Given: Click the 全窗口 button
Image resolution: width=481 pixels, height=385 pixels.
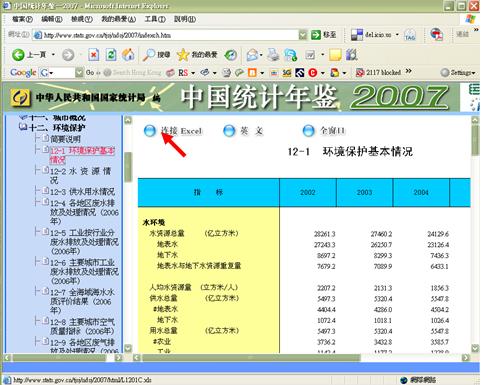Looking at the screenshot, I should [324, 131].
